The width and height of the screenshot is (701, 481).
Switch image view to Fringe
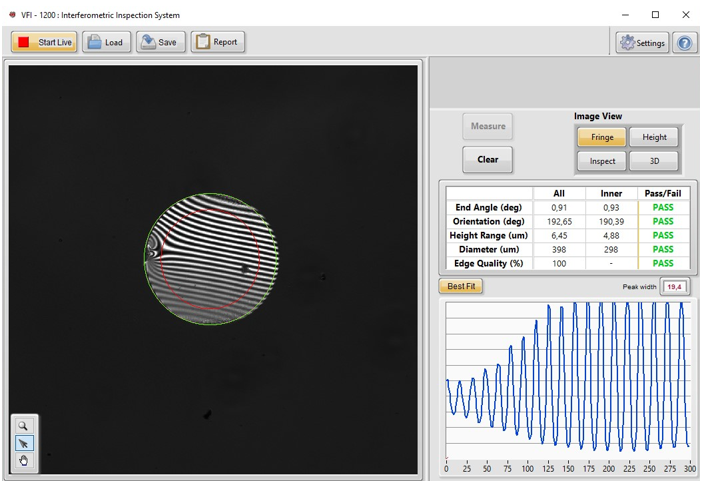coord(602,137)
